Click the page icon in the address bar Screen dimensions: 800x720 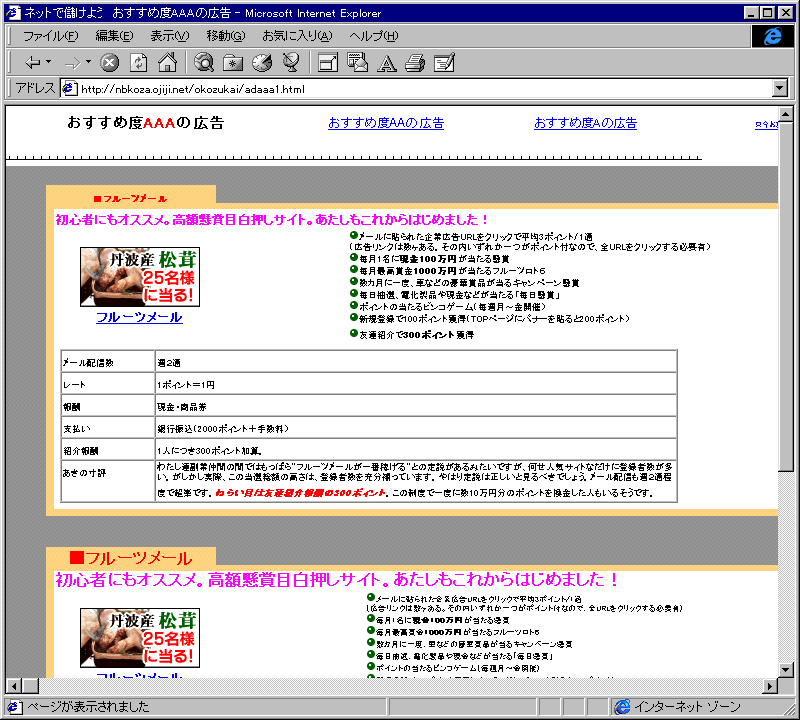coord(69,89)
